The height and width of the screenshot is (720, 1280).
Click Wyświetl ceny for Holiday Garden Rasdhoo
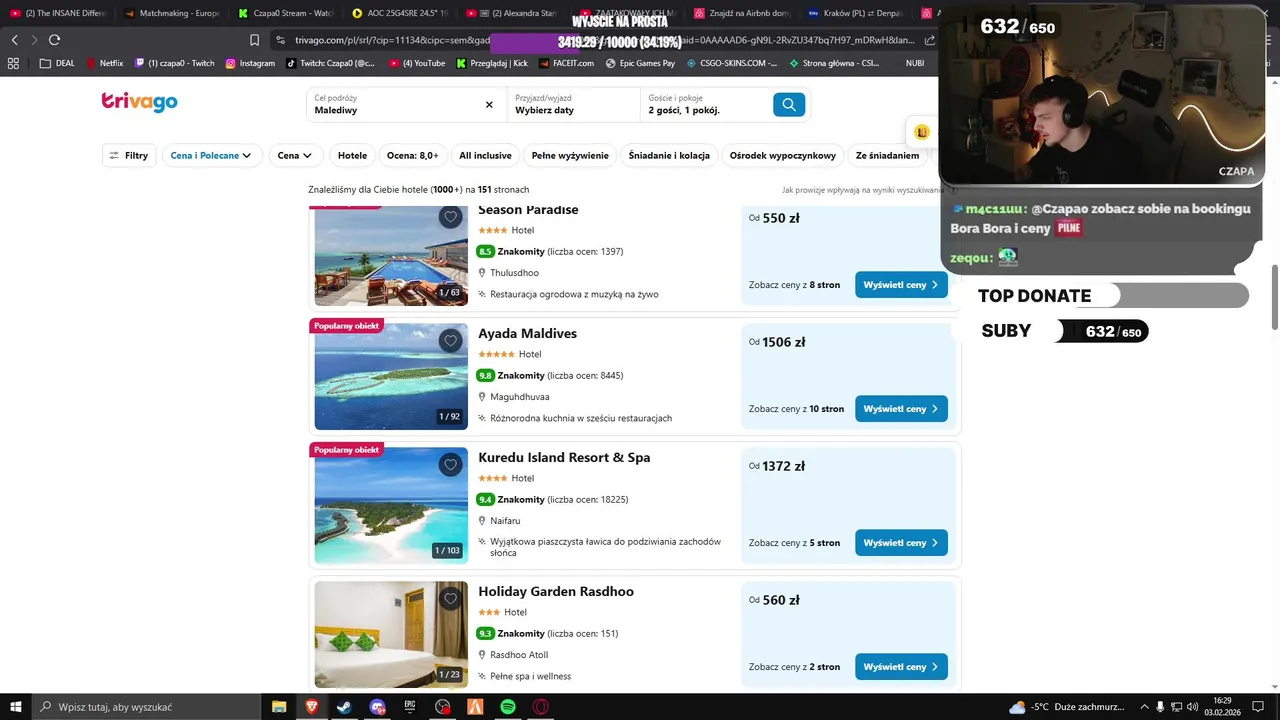coord(901,667)
